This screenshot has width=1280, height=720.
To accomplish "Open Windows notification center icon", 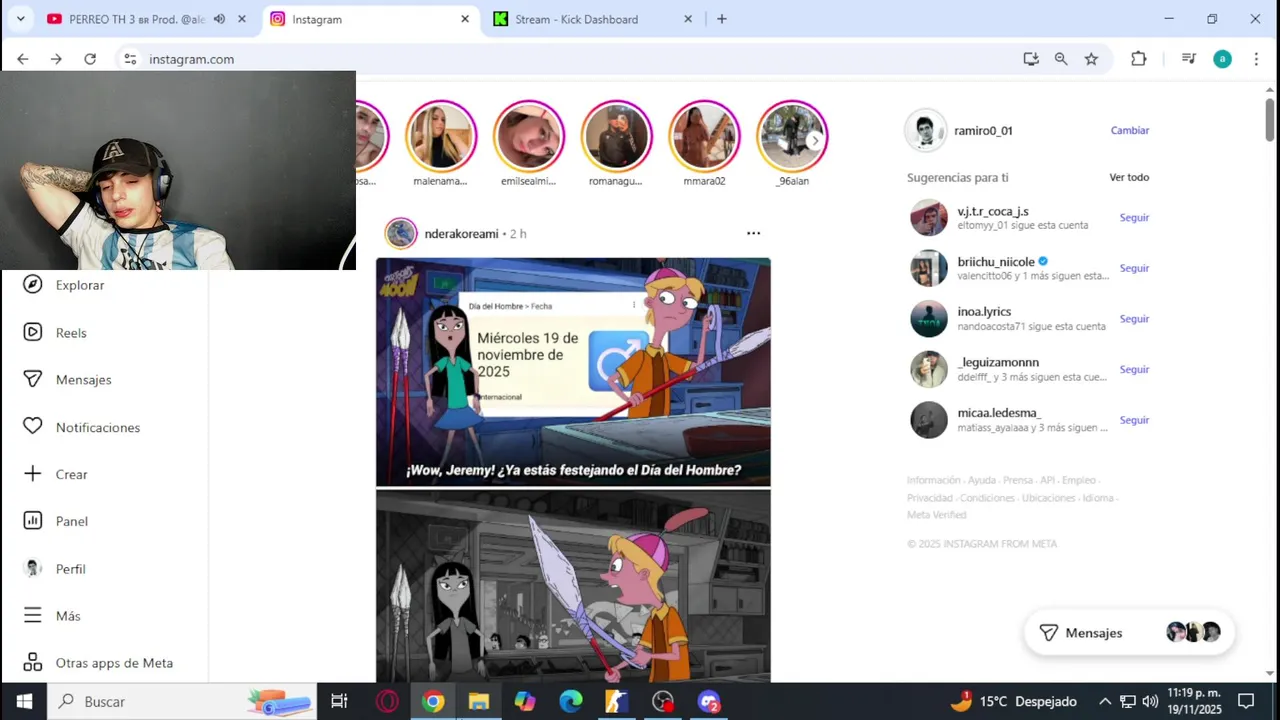I will point(1246,702).
